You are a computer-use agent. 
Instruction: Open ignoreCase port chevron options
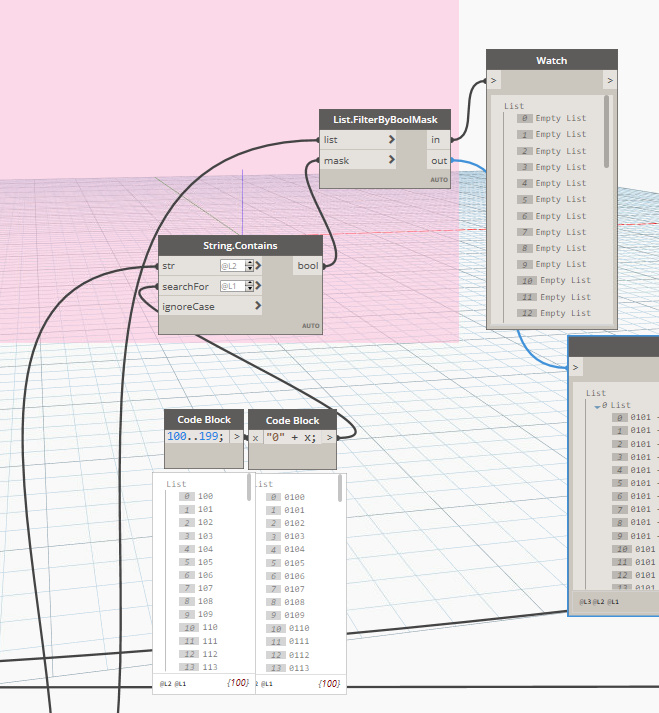click(258, 306)
